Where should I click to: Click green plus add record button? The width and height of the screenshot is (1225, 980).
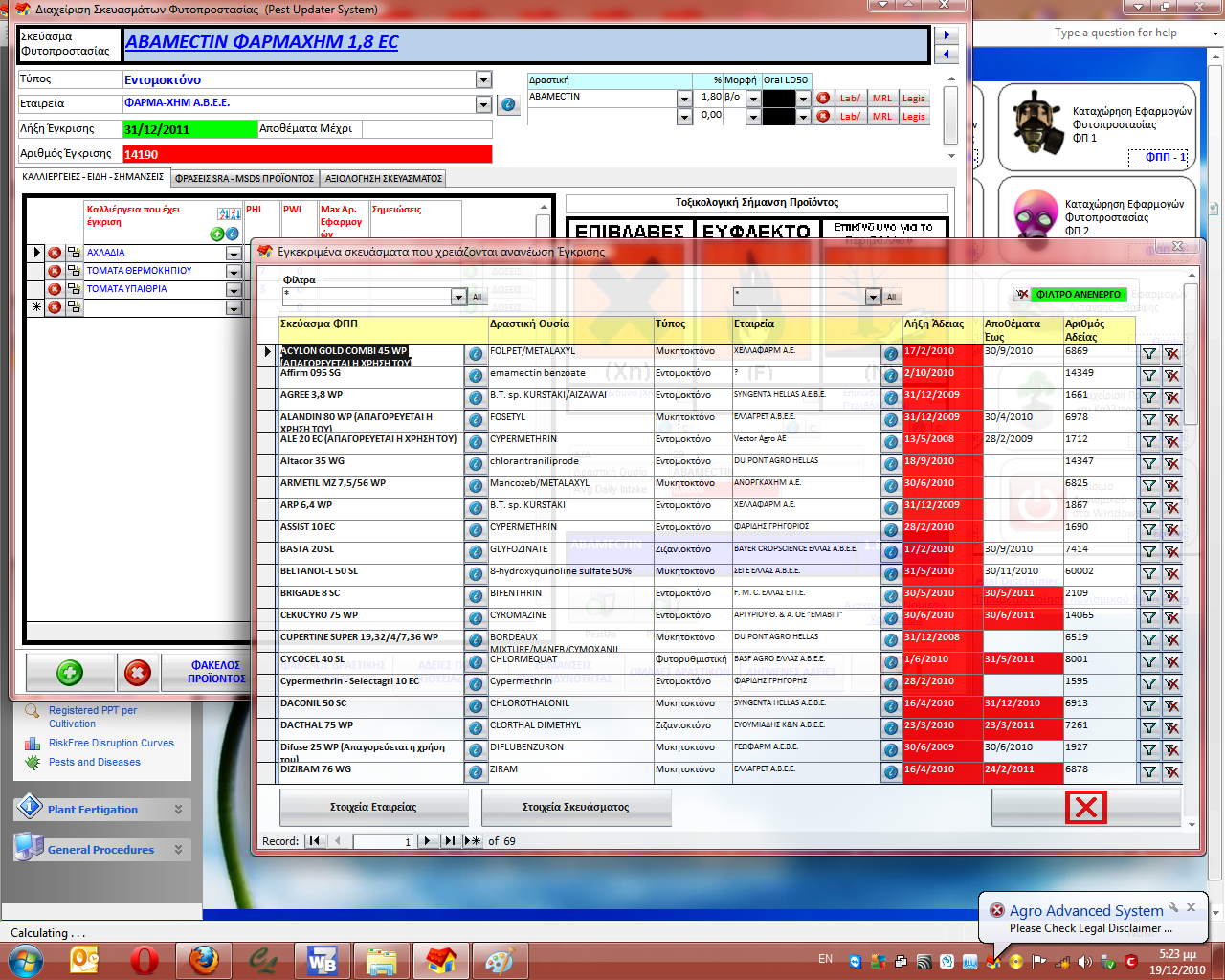[70, 673]
